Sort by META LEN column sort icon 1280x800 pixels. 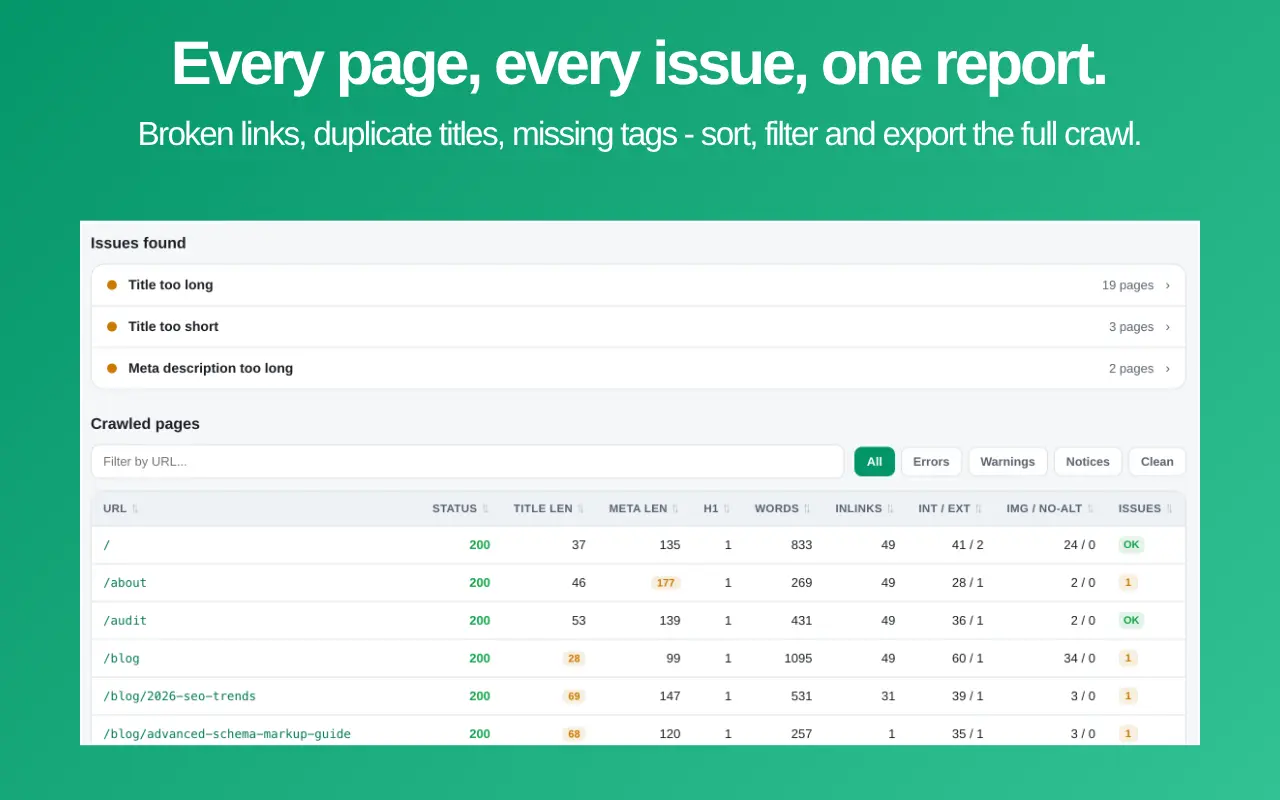[675, 509]
